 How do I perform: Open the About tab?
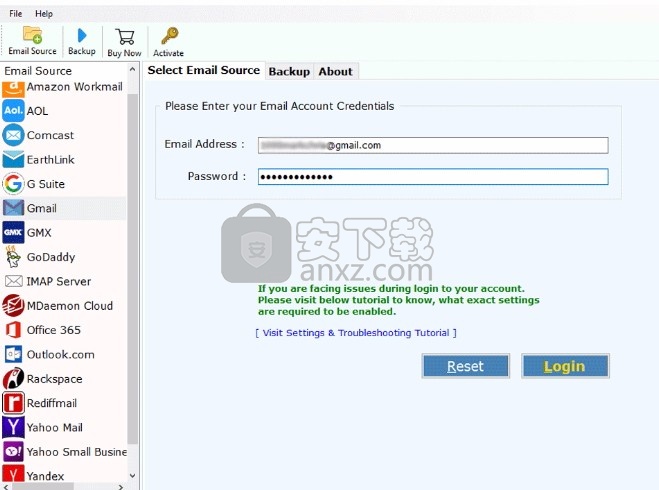335,71
